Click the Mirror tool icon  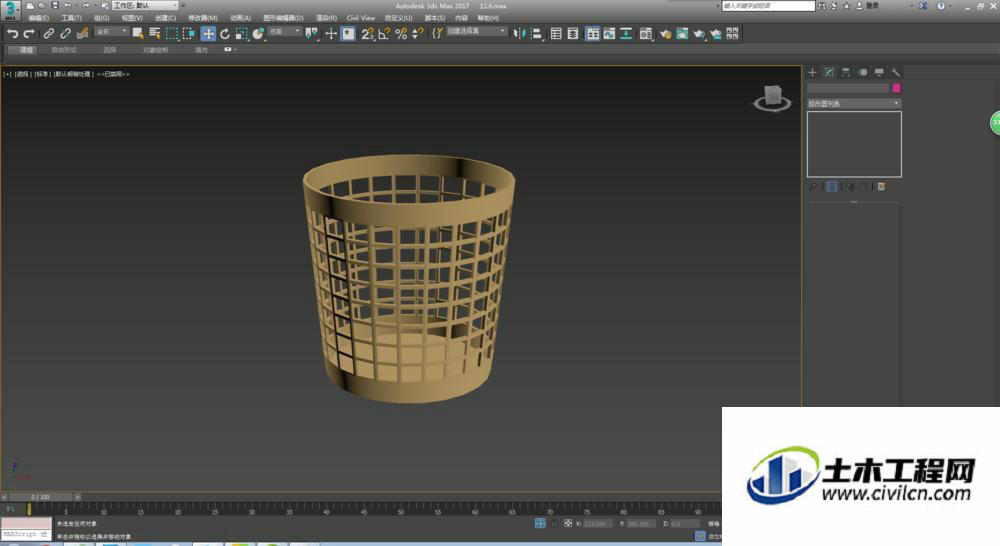(519, 34)
